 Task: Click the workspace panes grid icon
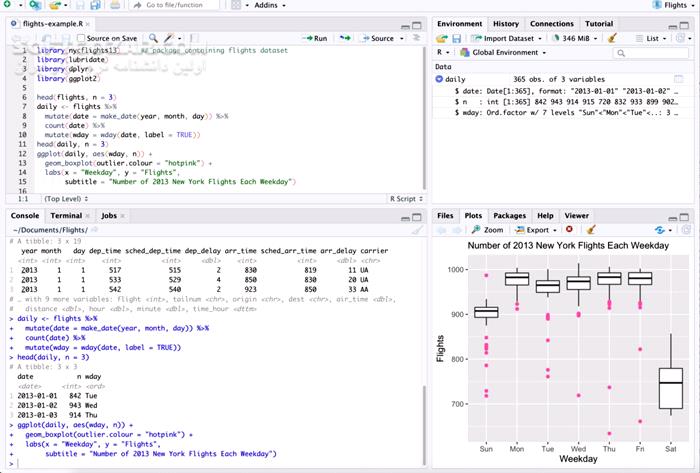[236, 5]
